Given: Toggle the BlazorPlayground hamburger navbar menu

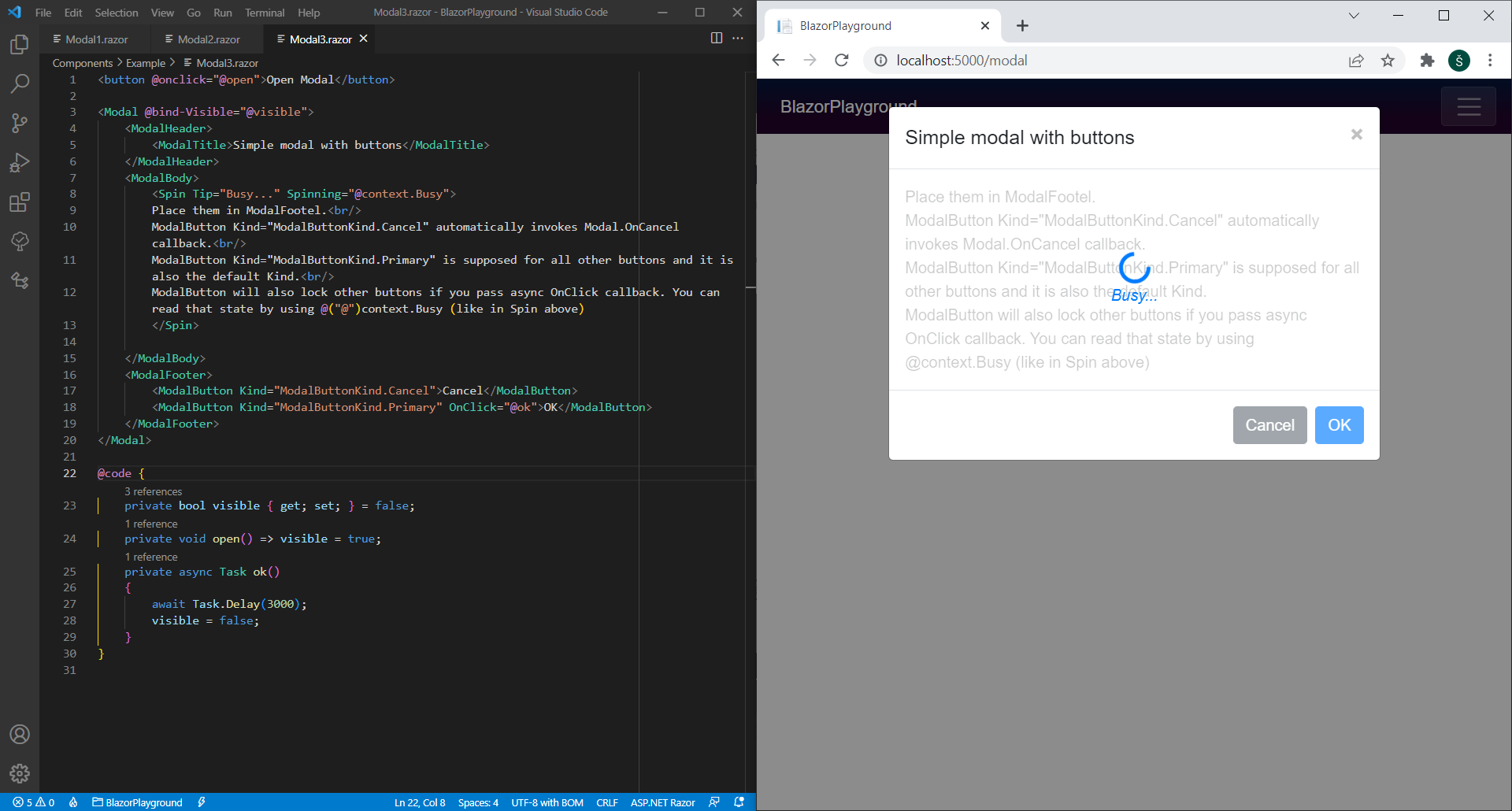Looking at the screenshot, I should coord(1469,106).
